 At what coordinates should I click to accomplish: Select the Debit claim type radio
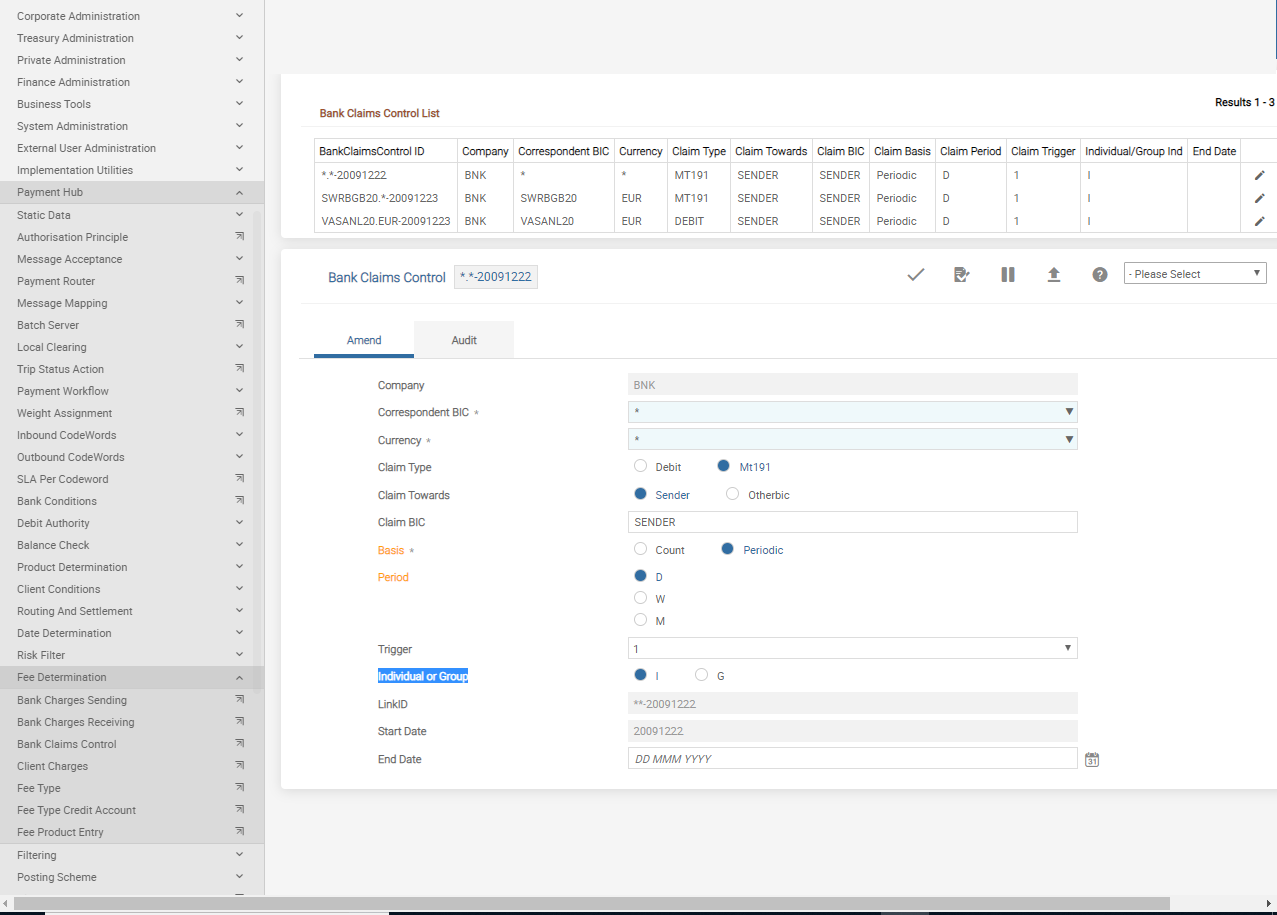click(x=641, y=466)
